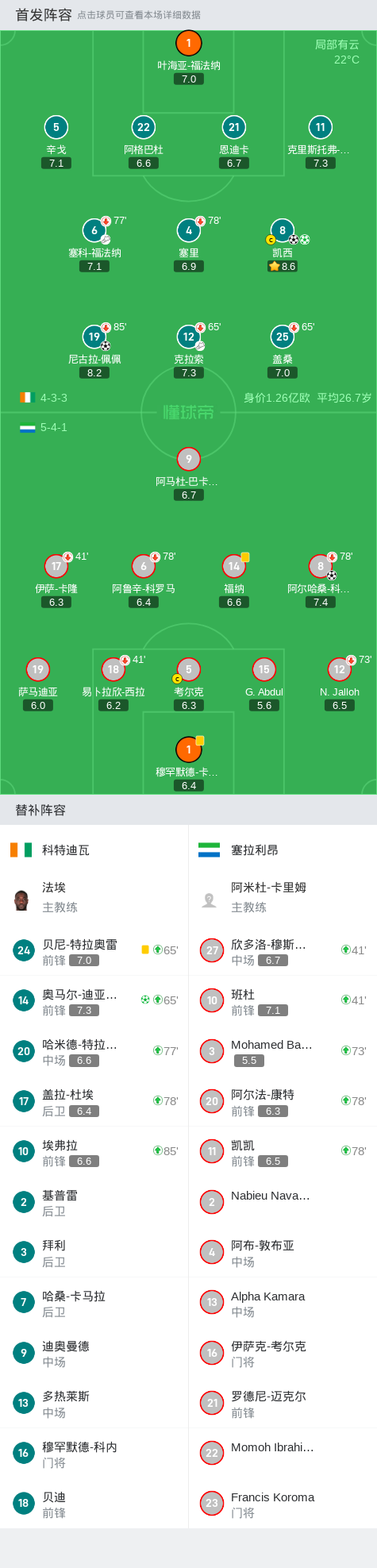The height and width of the screenshot is (1568, 377).
Task: Select substitute Francis Koroma number 23
Action: (x=283, y=1503)
